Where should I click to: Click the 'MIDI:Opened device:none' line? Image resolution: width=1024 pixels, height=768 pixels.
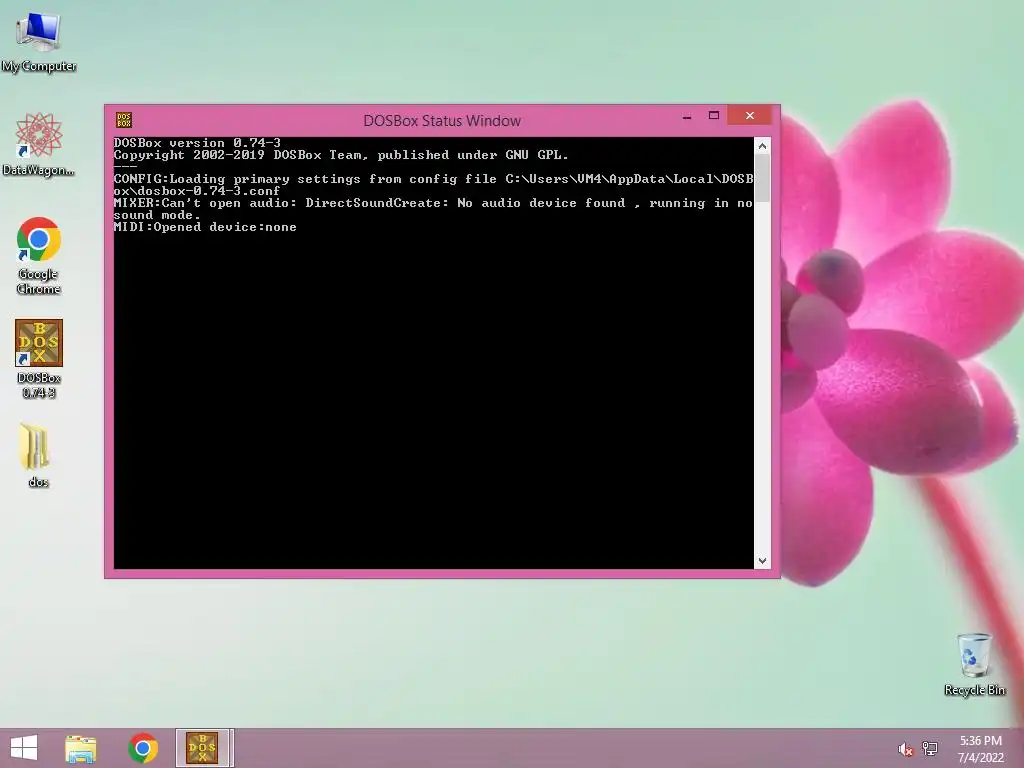pos(205,227)
